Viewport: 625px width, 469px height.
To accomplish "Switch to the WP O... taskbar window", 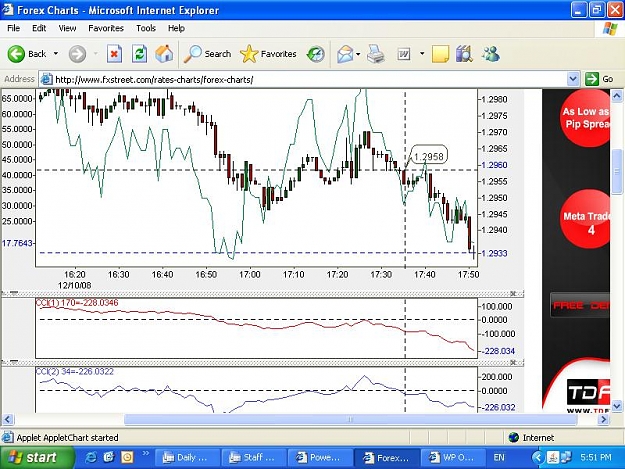I will [x=453, y=457].
